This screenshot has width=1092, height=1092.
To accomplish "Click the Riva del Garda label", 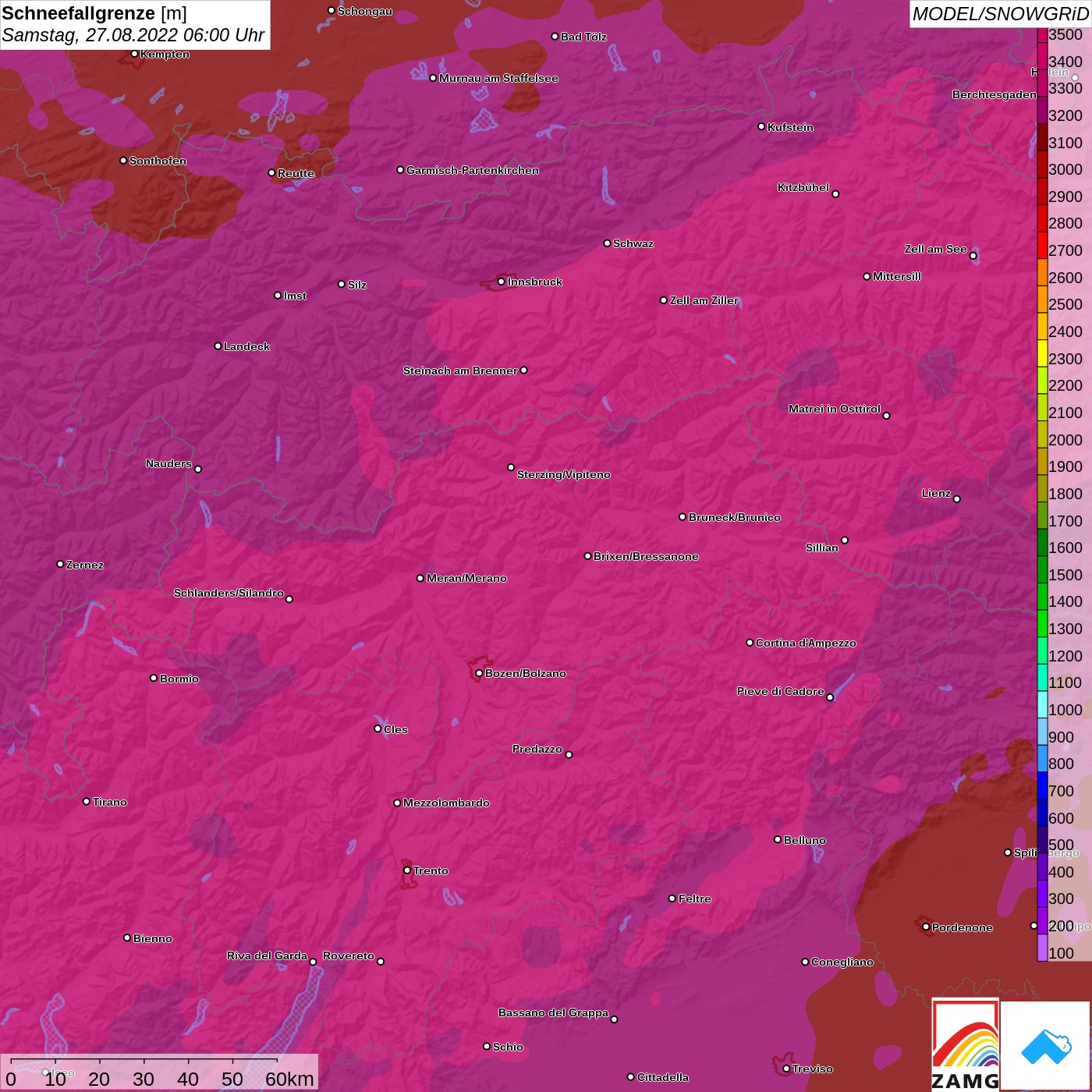I will coord(267,955).
